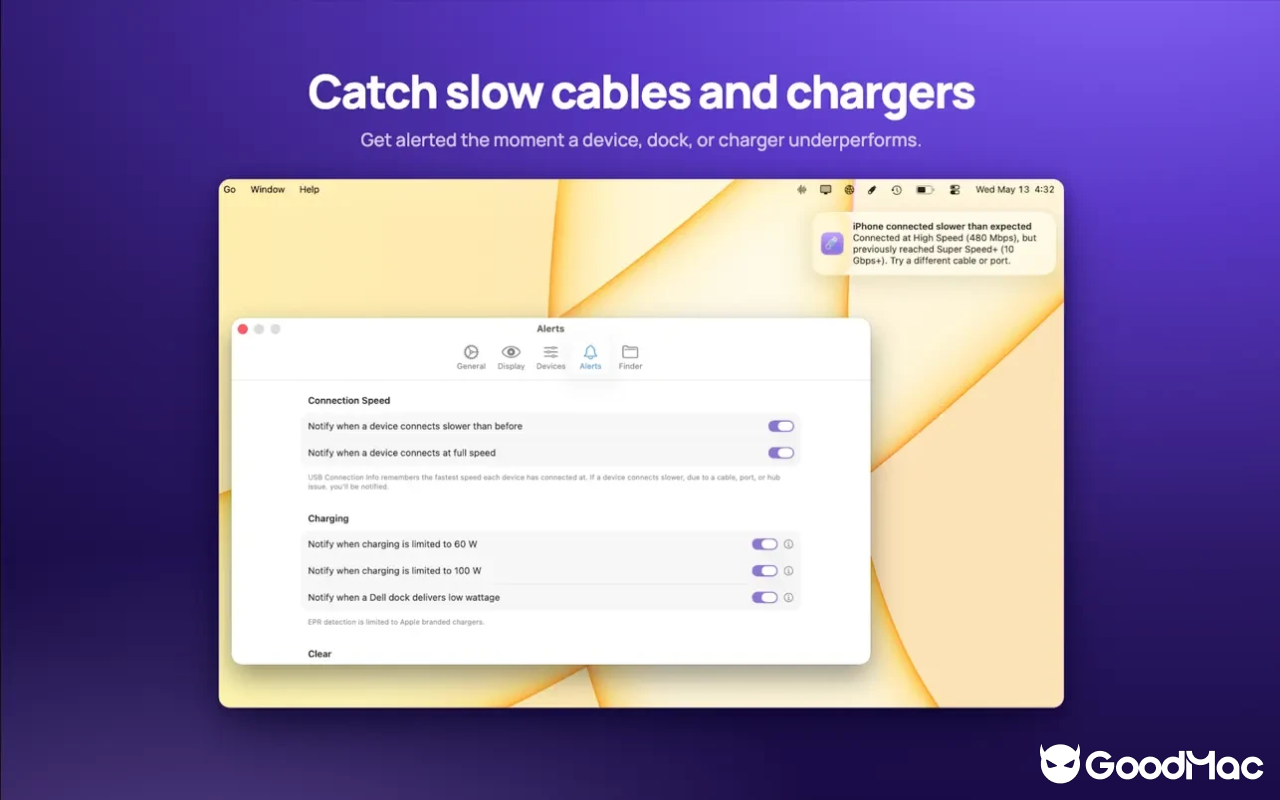The height and width of the screenshot is (800, 1280).
Task: Close the Alerts window with red button
Action: (242, 329)
